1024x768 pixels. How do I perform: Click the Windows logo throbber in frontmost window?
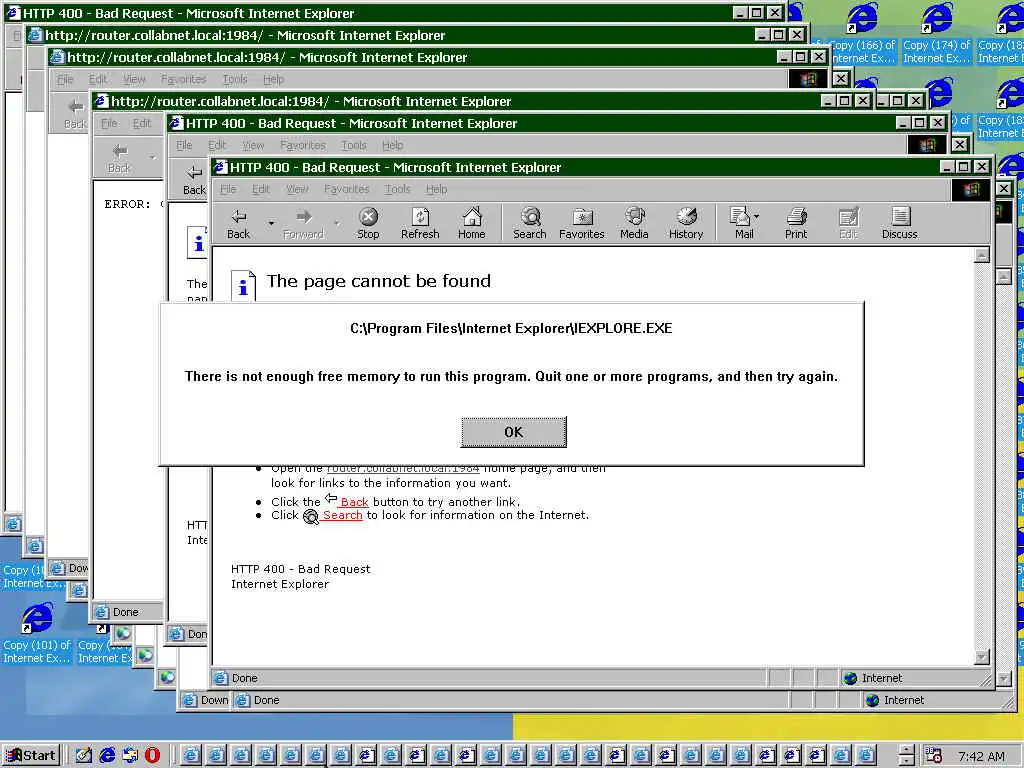click(971, 189)
